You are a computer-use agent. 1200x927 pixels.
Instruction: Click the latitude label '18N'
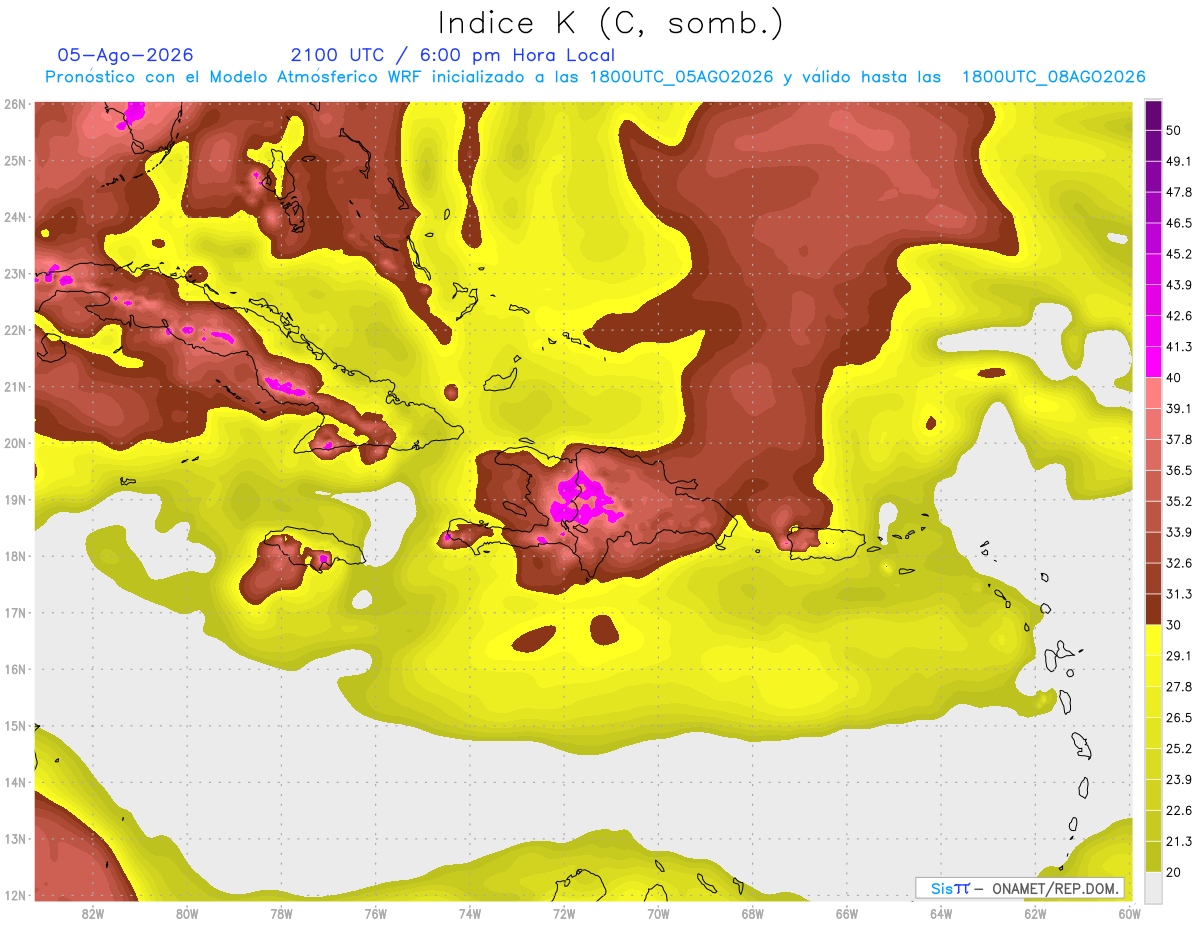click(x=15, y=556)
